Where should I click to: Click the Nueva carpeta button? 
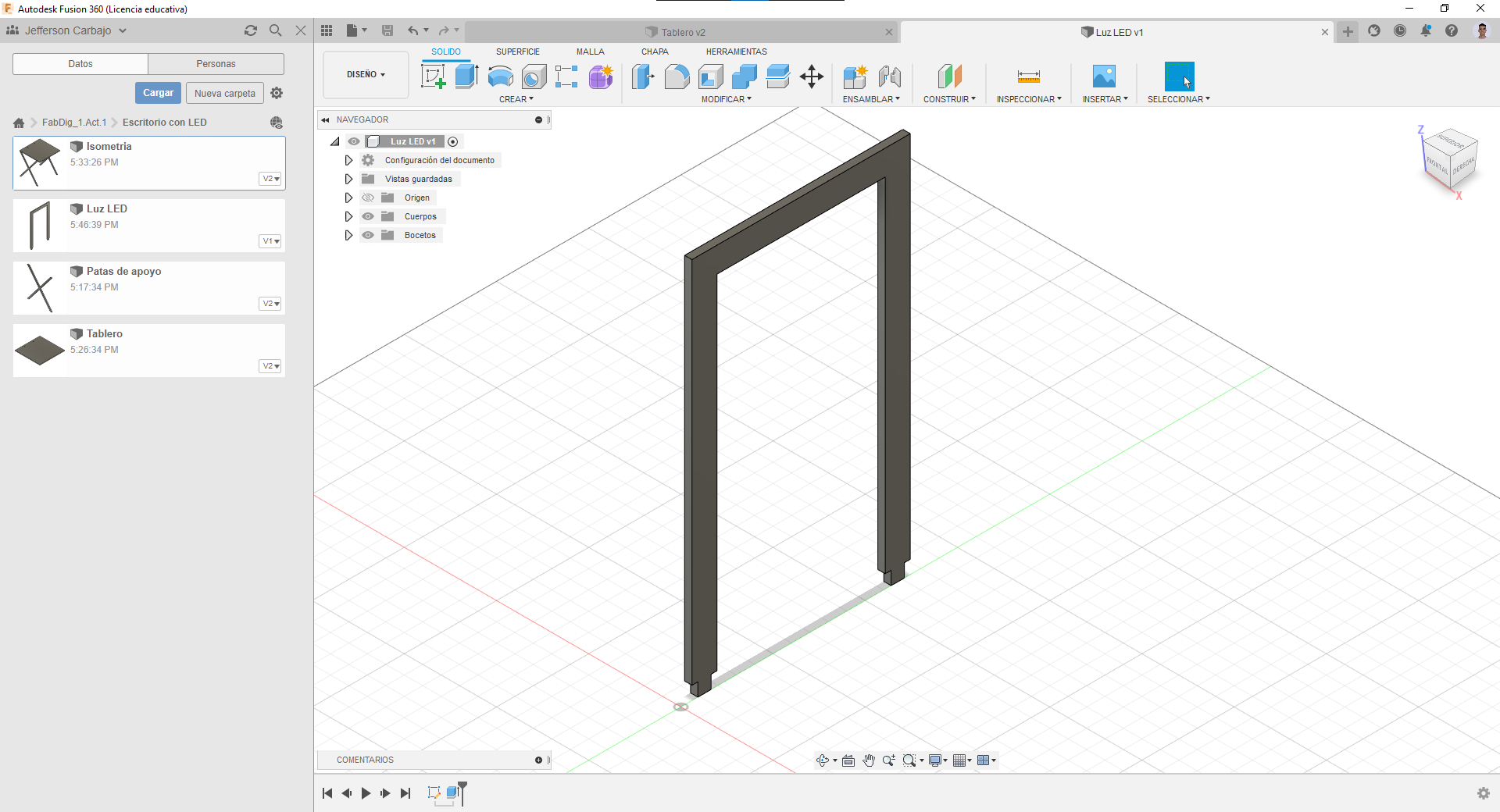coord(225,93)
